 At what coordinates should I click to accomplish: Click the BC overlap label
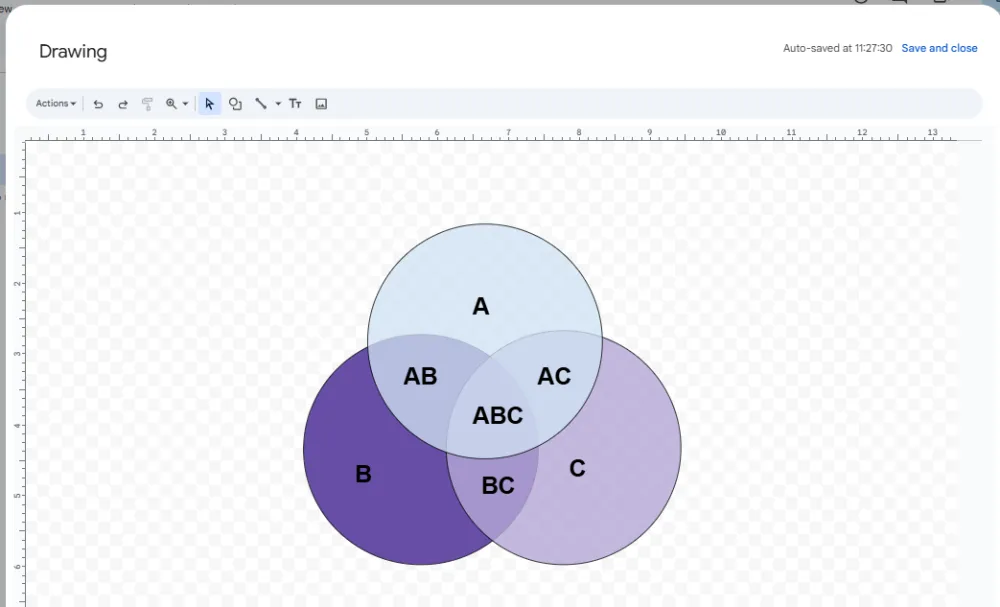pos(498,486)
